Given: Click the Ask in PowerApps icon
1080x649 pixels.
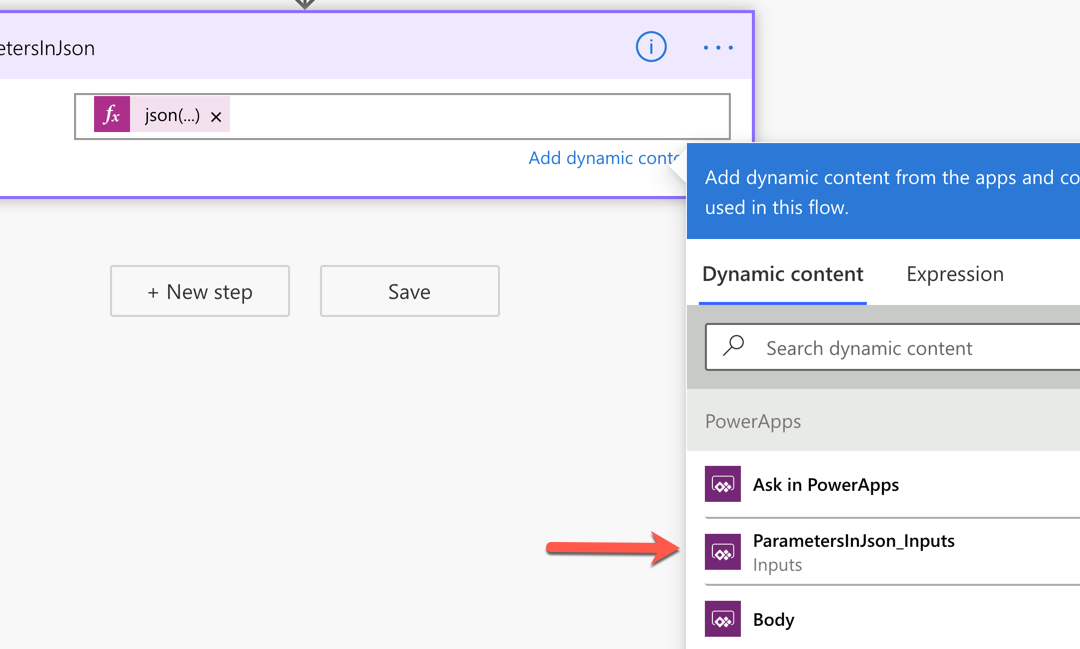Looking at the screenshot, I should point(722,484).
